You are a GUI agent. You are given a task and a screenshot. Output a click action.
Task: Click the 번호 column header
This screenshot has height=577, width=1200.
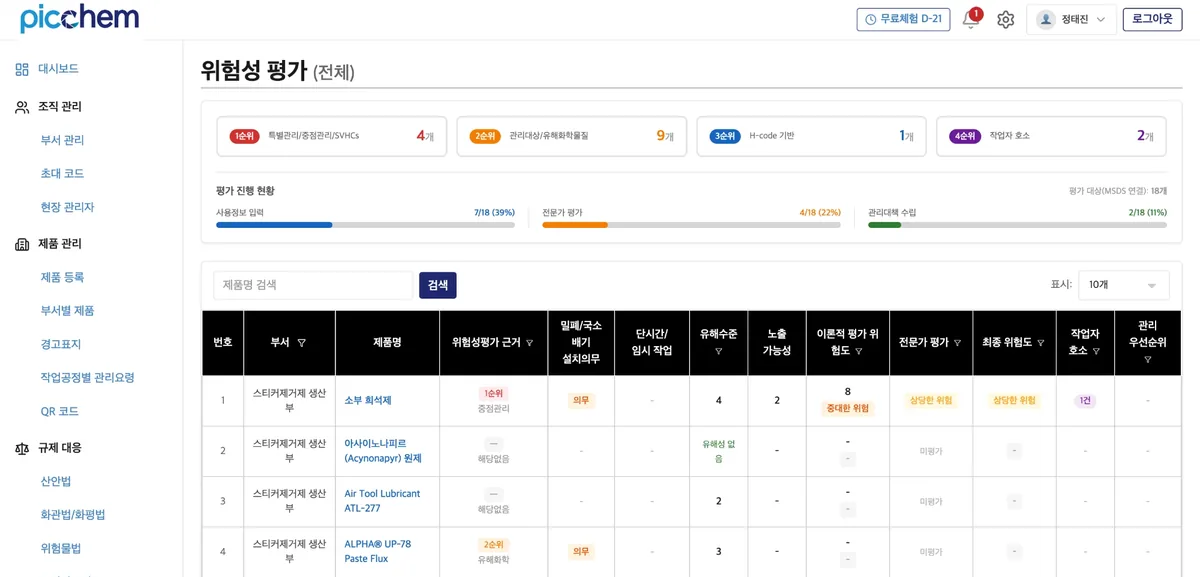pos(222,343)
